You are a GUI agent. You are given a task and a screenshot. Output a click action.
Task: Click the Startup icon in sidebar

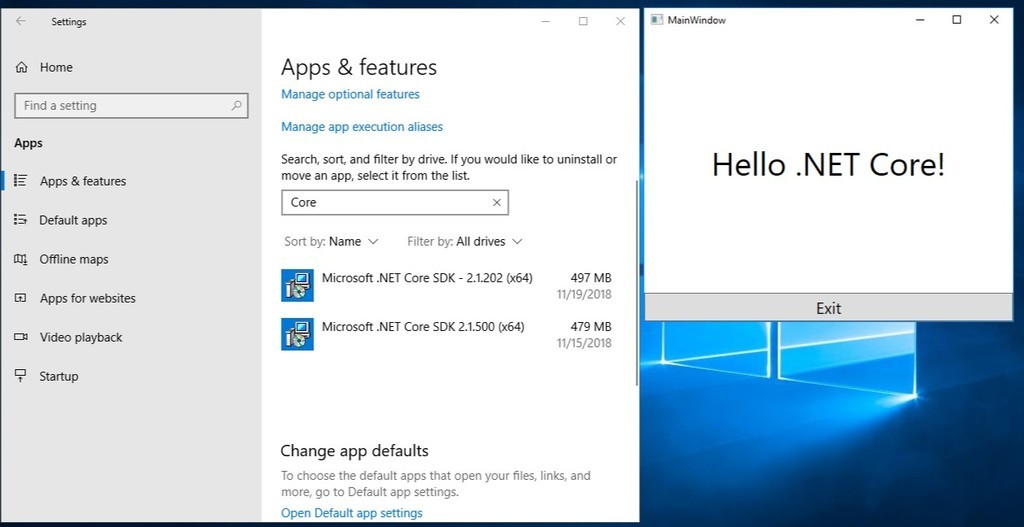[x=21, y=375]
